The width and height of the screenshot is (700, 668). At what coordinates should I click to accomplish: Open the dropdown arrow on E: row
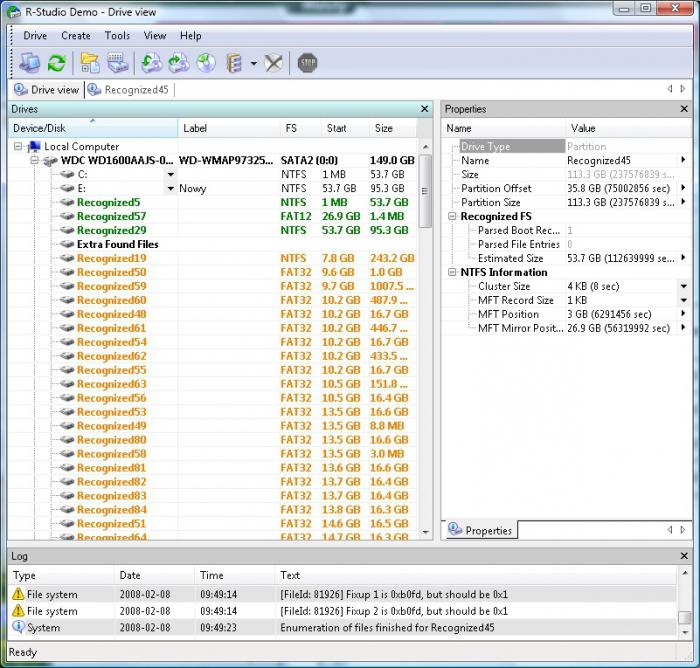171,188
